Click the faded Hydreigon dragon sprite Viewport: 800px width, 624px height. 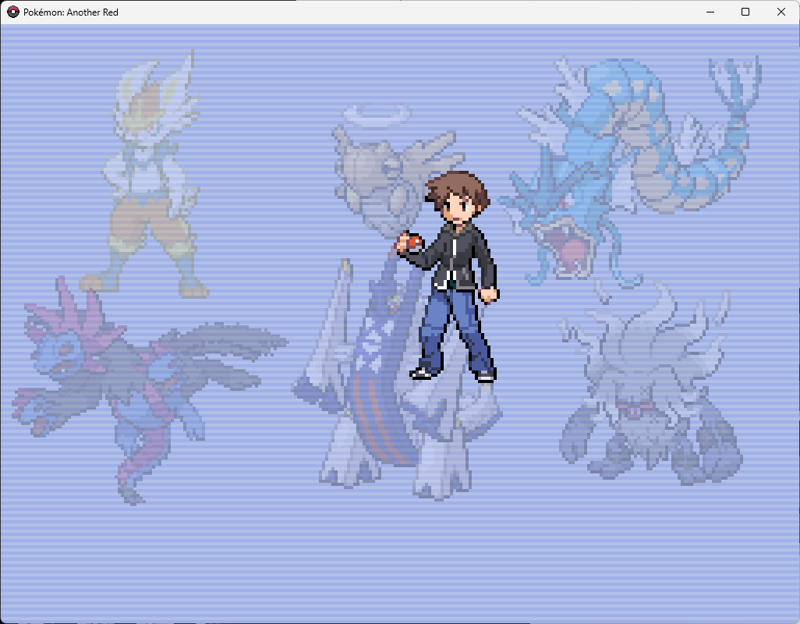[x=148, y=389]
